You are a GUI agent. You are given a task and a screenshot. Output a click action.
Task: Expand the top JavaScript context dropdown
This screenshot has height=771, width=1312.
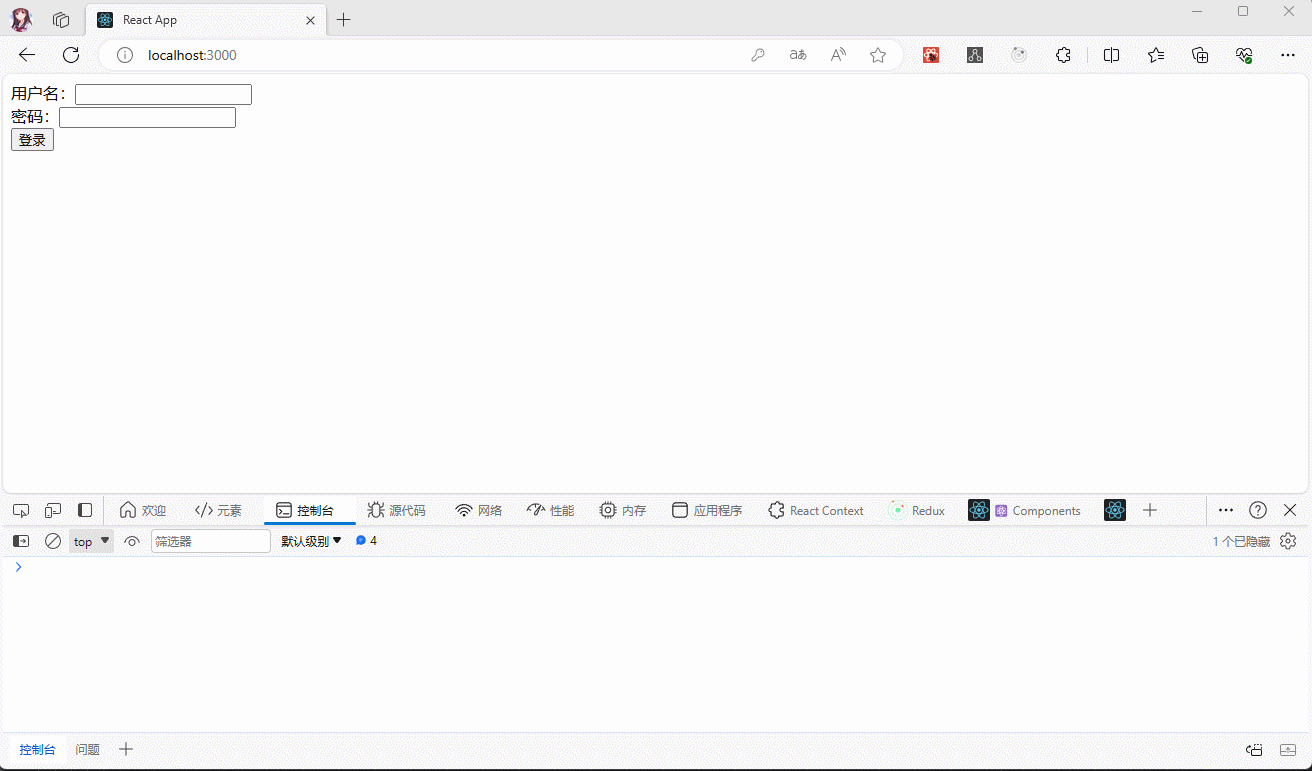[91, 541]
